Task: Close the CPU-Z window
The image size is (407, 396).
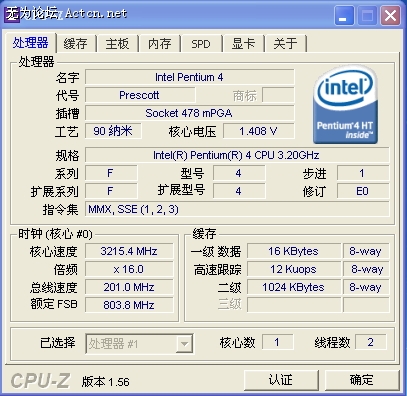Action: coord(390,16)
